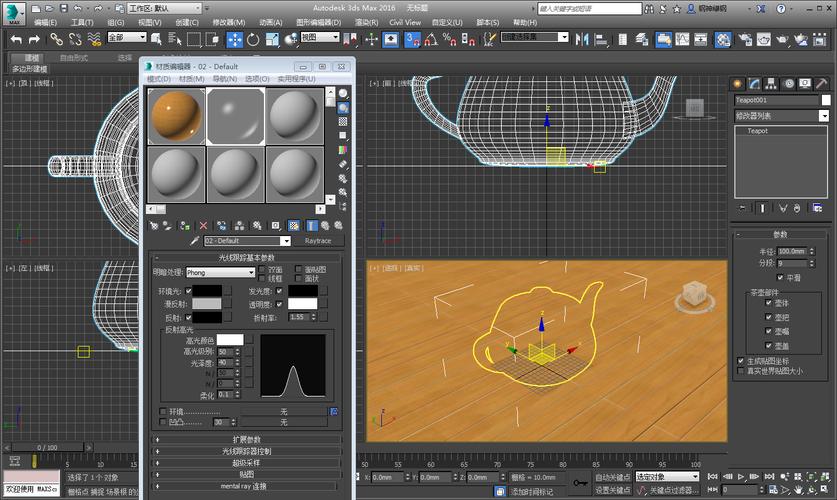Pick material from object with eyedropper
Image resolution: width=837 pixels, height=500 pixels.
coord(194,241)
